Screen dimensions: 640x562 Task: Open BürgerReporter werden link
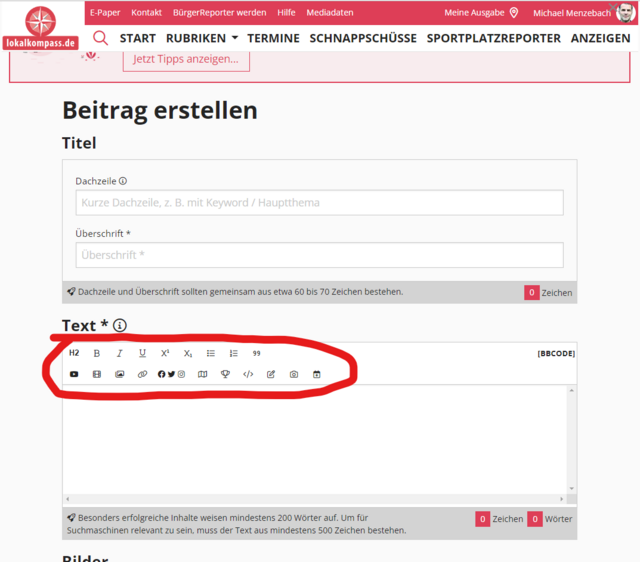220,13
